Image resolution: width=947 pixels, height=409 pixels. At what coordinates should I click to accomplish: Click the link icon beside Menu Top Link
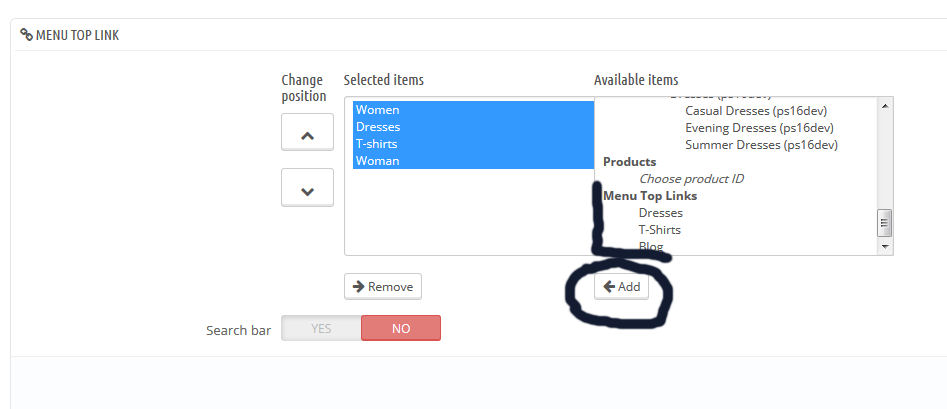[x=26, y=36]
